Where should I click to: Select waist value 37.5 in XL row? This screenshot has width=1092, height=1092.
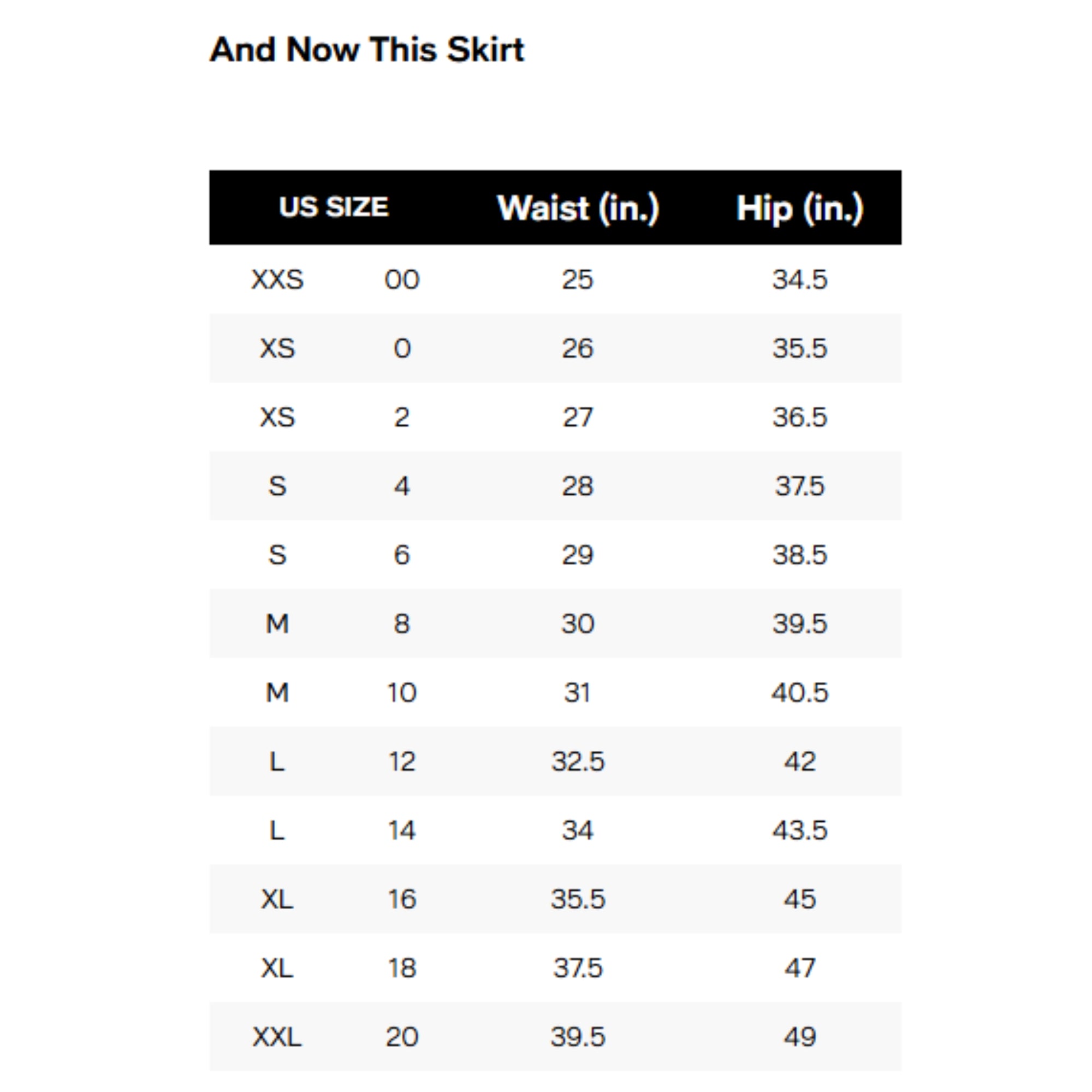coord(578,968)
